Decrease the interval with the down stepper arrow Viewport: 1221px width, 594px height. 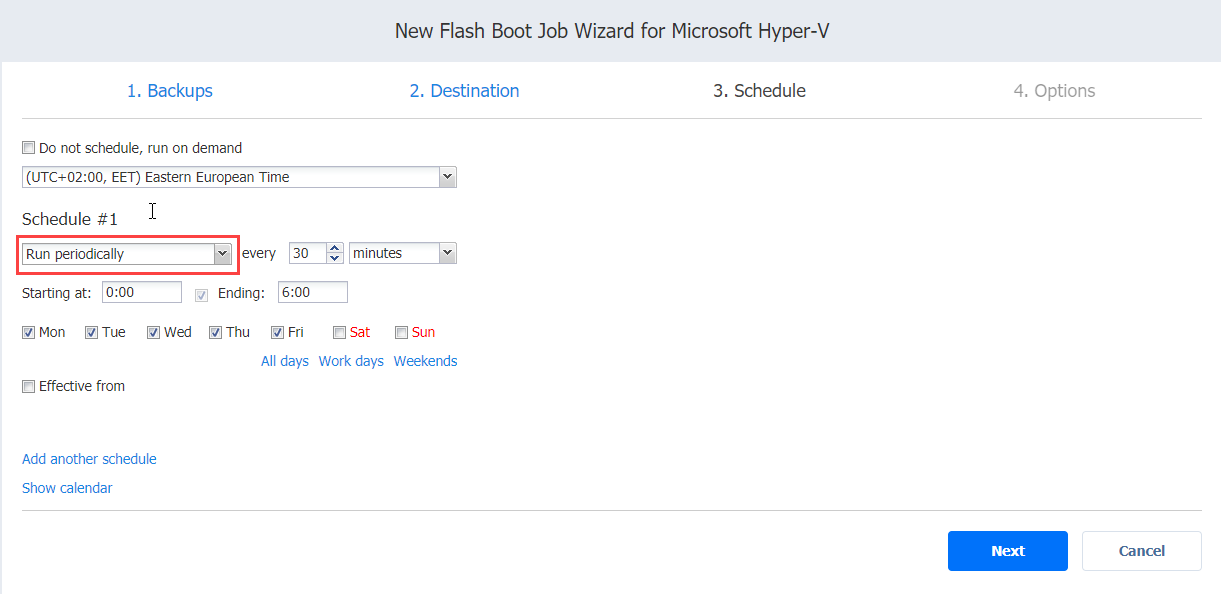point(335,259)
